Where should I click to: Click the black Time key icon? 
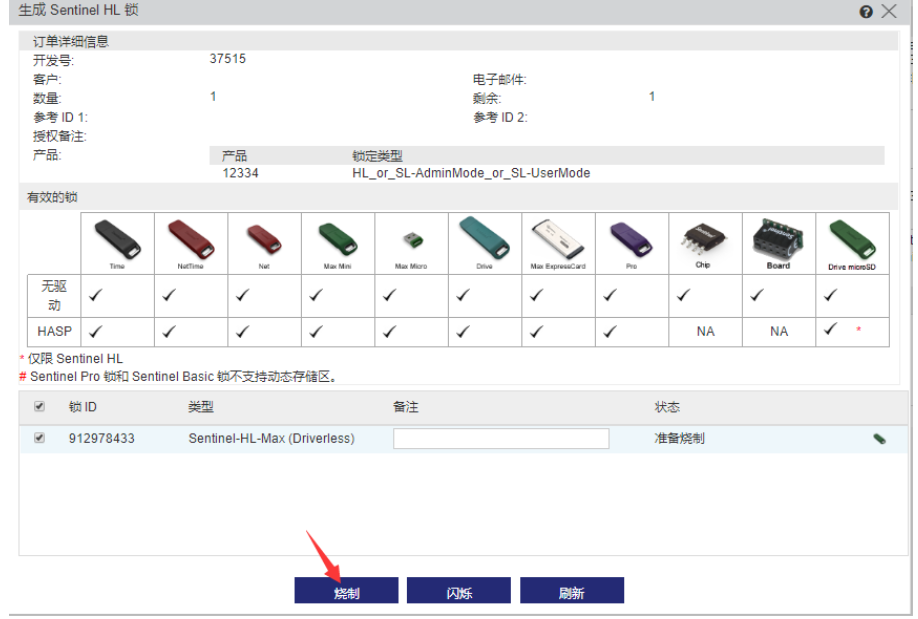pos(117,240)
